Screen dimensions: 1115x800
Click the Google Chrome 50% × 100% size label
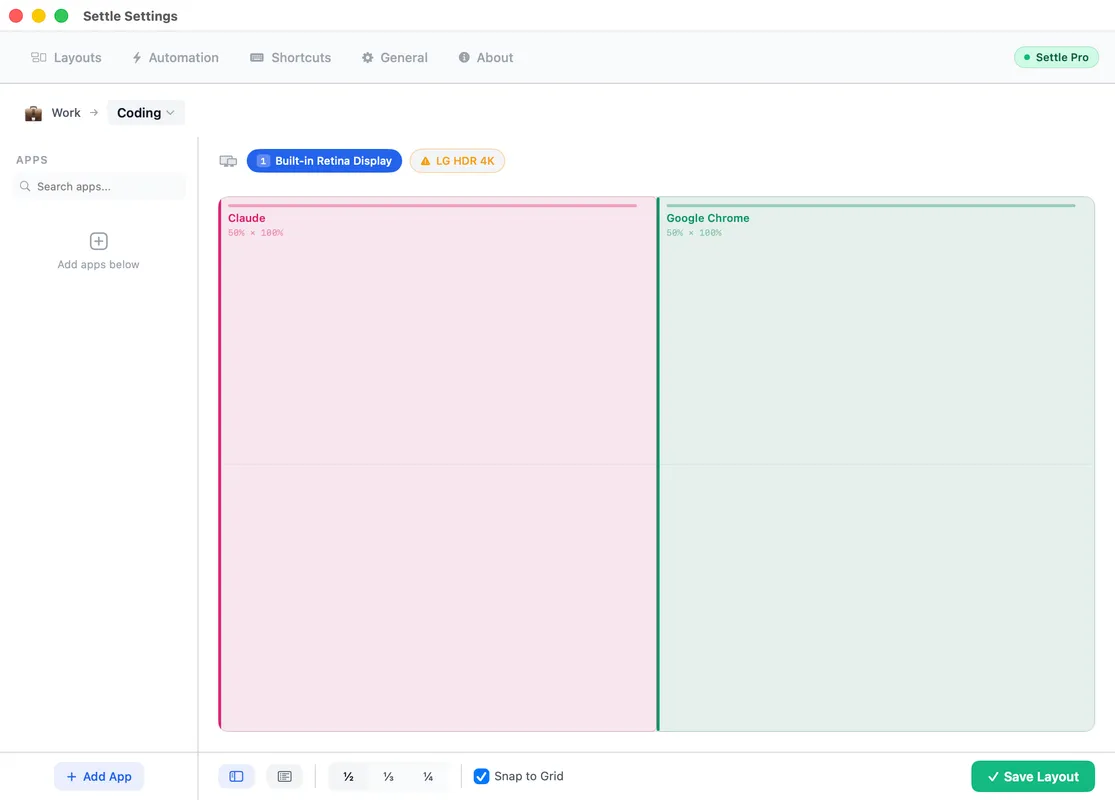[694, 233]
